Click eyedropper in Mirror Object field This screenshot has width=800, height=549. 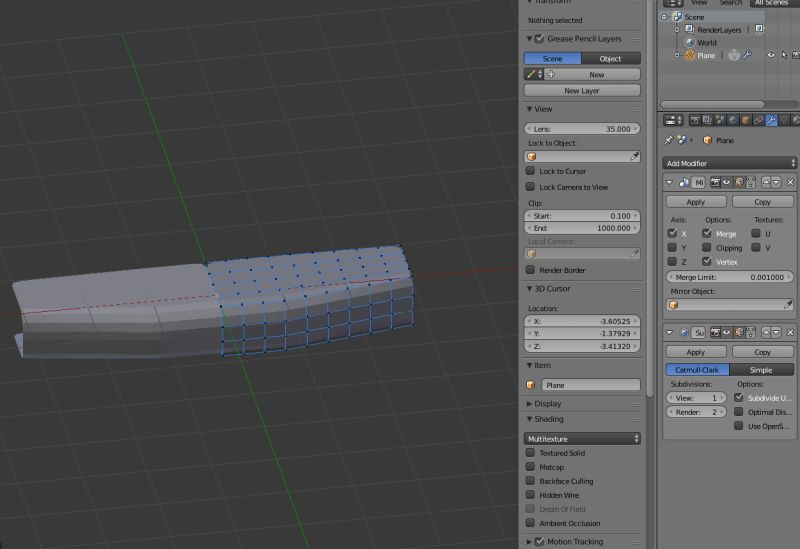tap(788, 305)
